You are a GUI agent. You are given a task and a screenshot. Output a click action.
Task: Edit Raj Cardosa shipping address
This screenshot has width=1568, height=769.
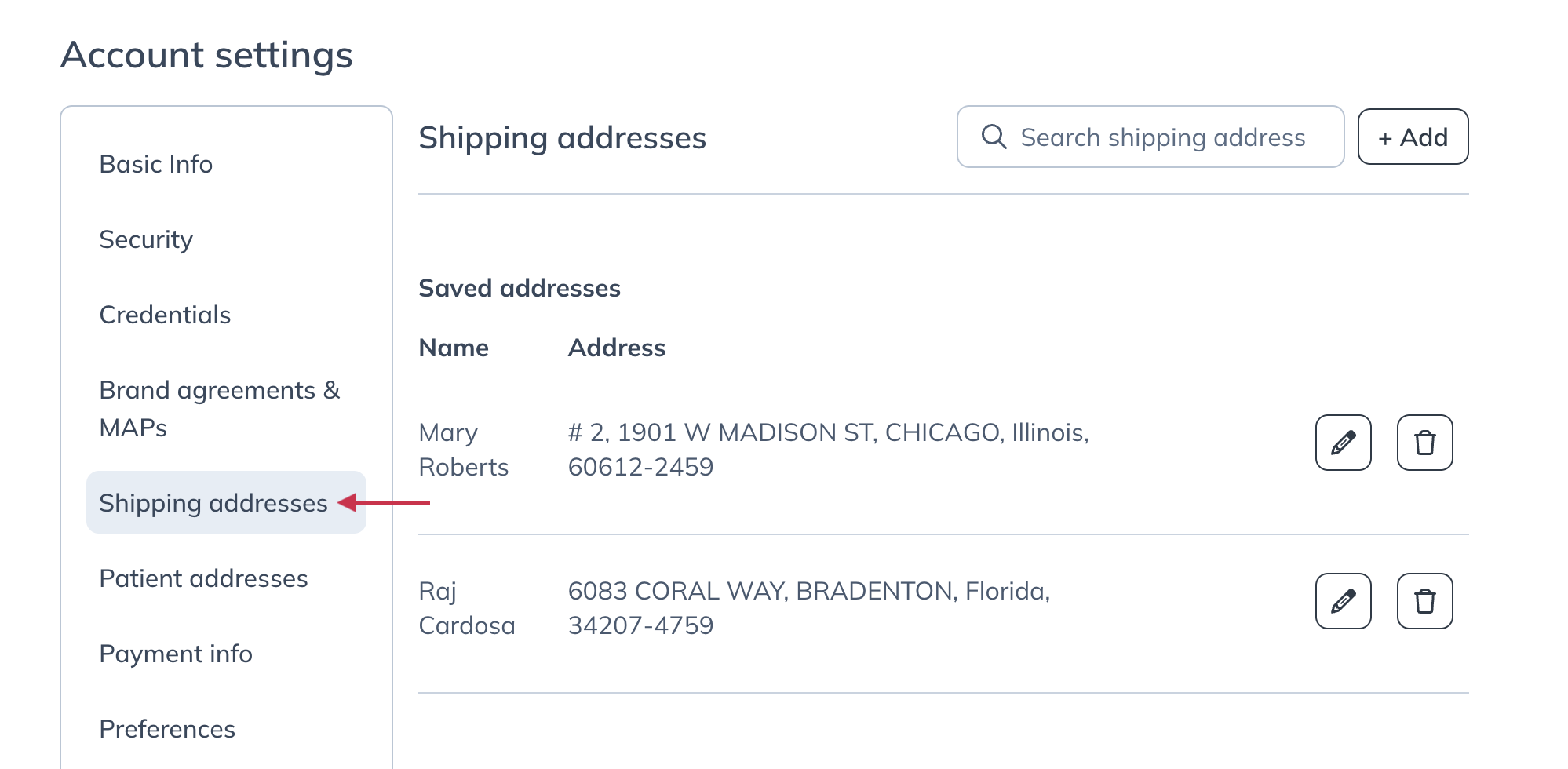tap(1343, 601)
